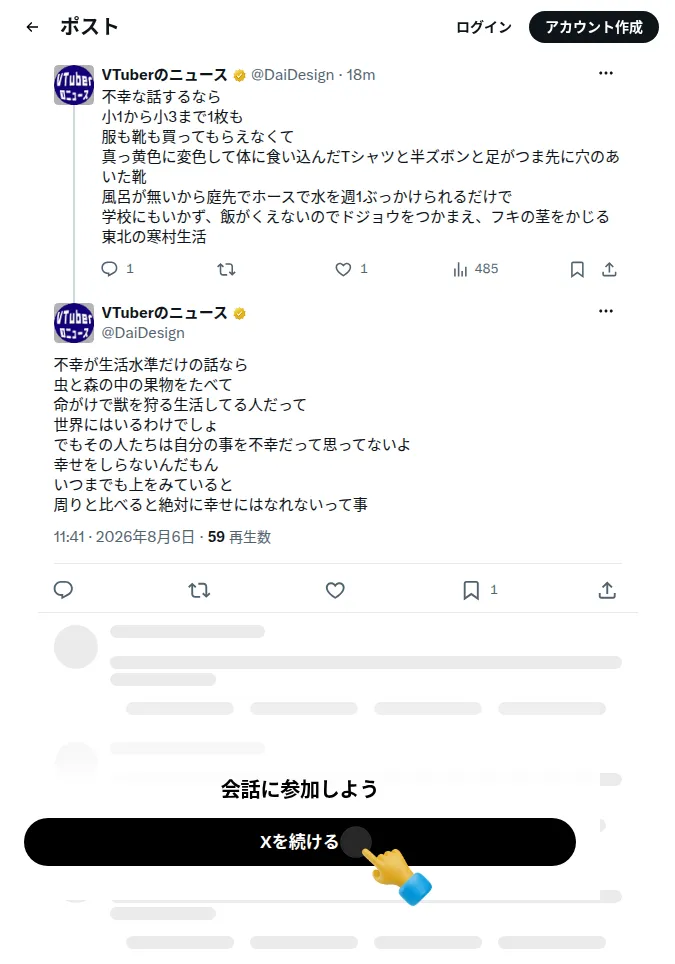The height and width of the screenshot is (964, 675).
Task: Click the ログイン link
Action: point(484,27)
